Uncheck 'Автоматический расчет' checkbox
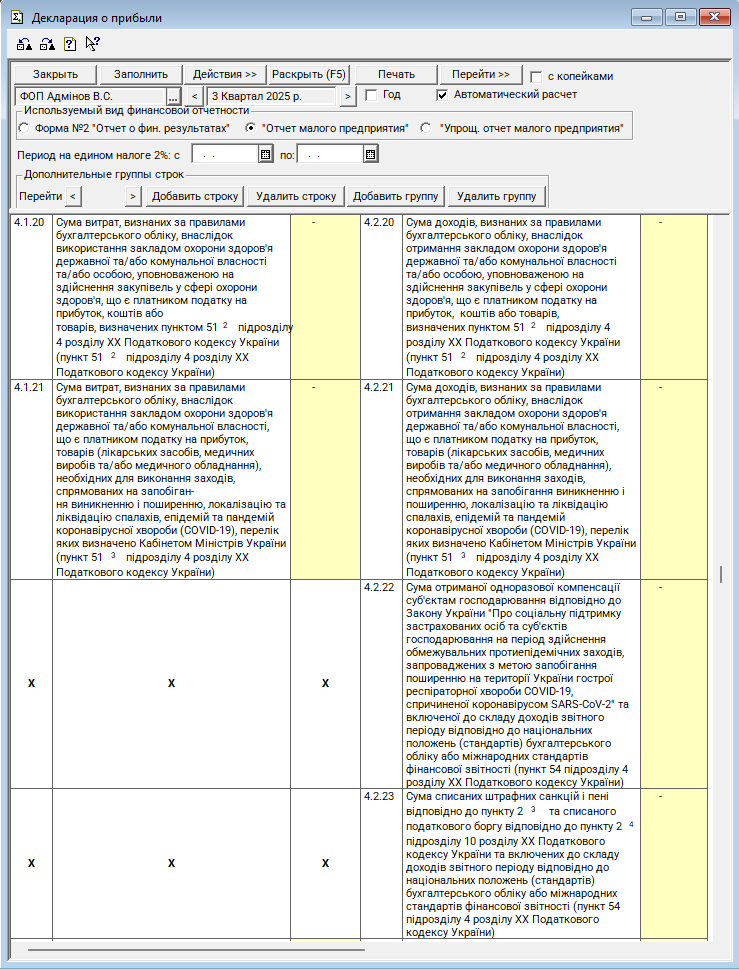Screen dimensions: 739x969 pyautogui.click(x=442, y=96)
